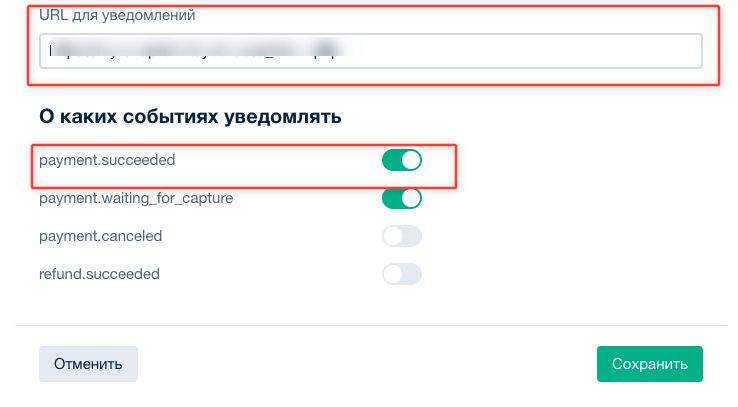Click the empty right end of the URL field

[620, 51]
